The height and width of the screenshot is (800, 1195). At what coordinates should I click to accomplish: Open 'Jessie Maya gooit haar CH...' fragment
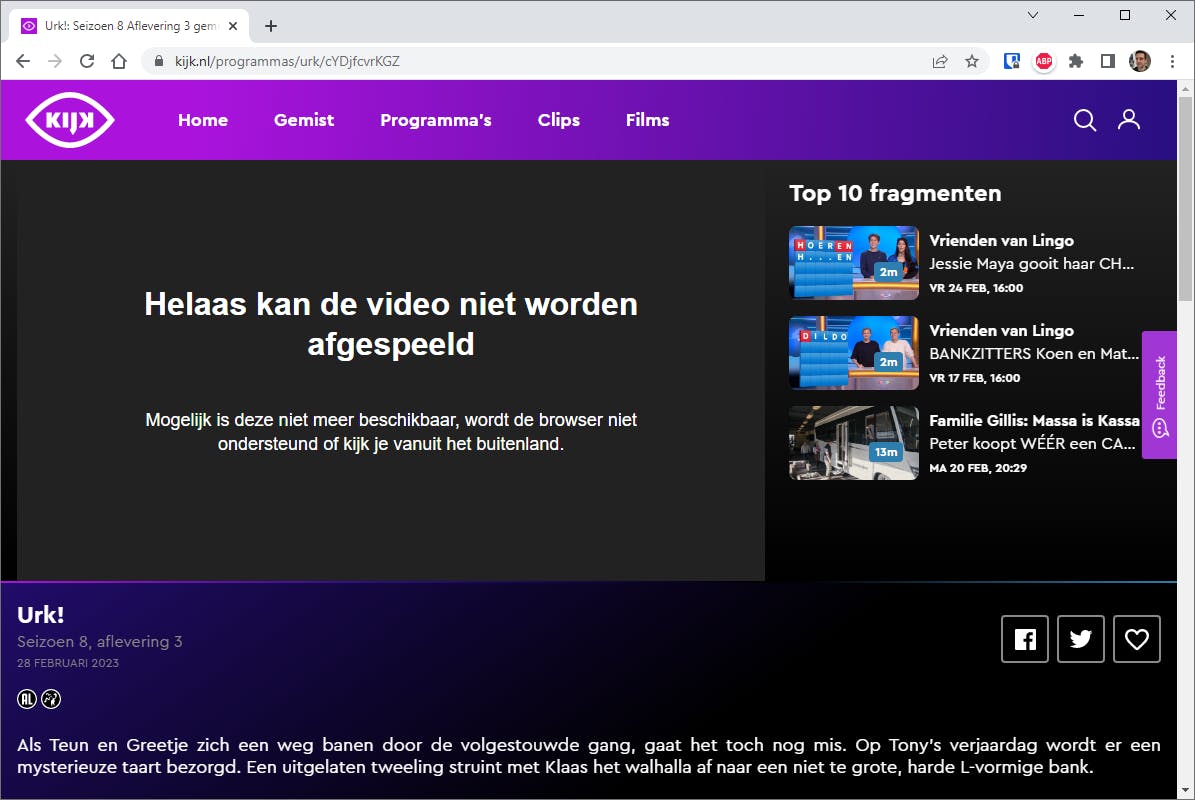tap(1031, 264)
